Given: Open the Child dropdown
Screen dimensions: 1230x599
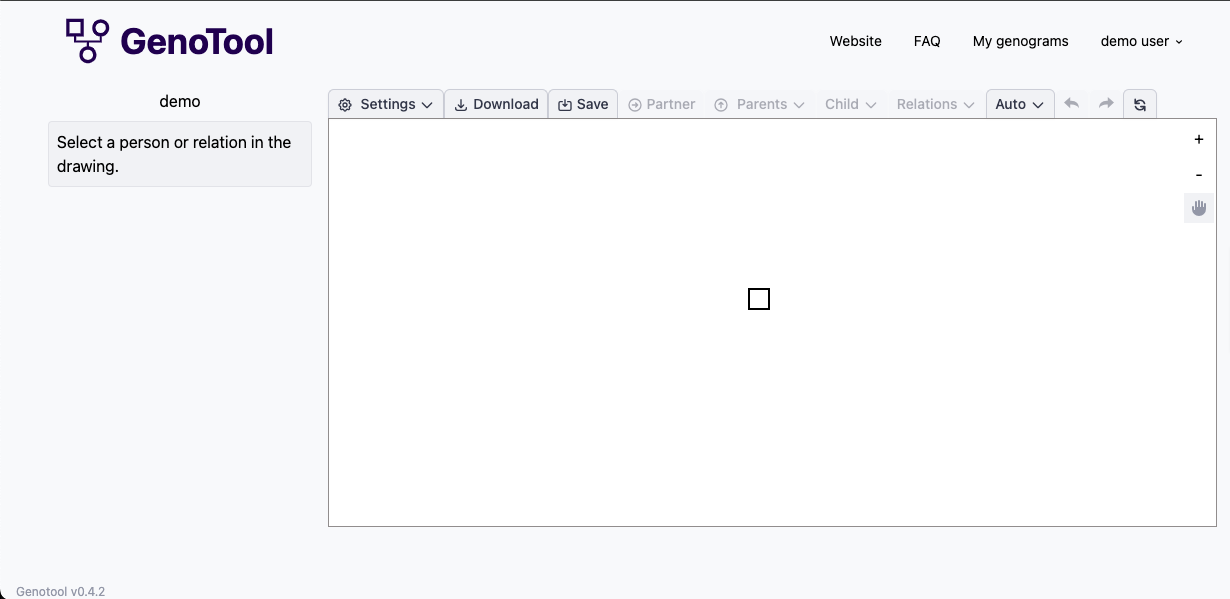Looking at the screenshot, I should tap(849, 104).
